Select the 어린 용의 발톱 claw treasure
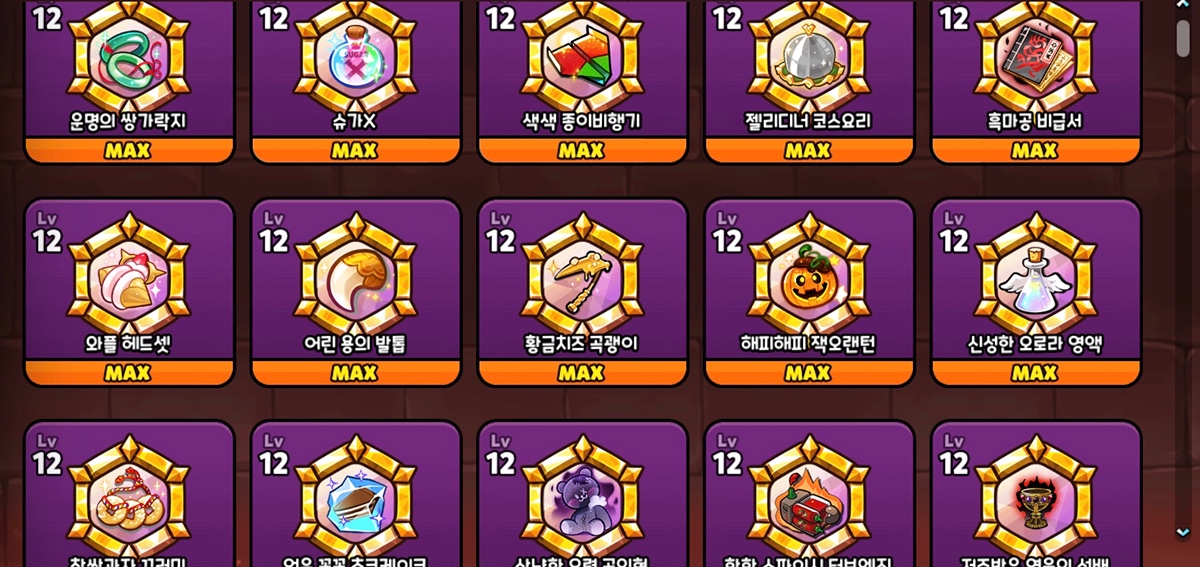 point(356,273)
